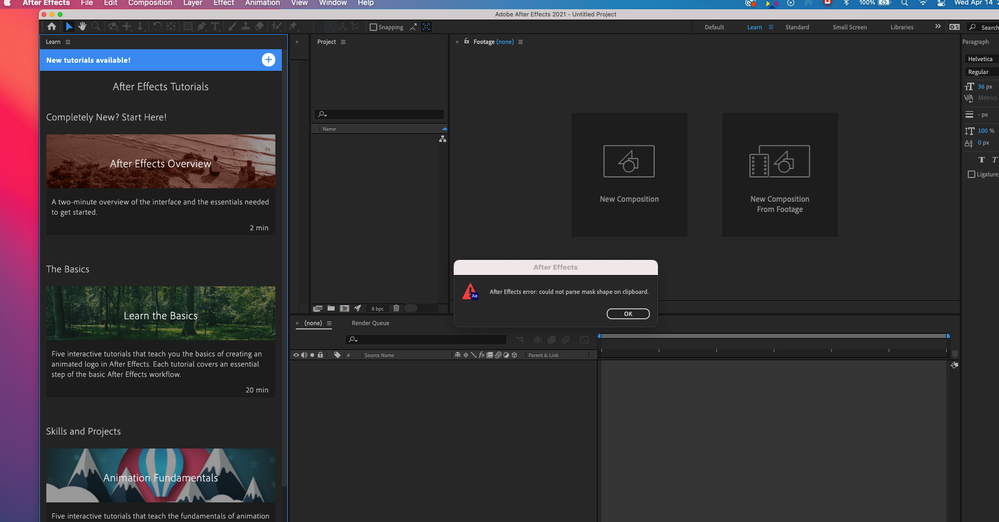Open the 8 bpc color depth setting
Viewport: 999px width, 522px height.
[x=378, y=308]
